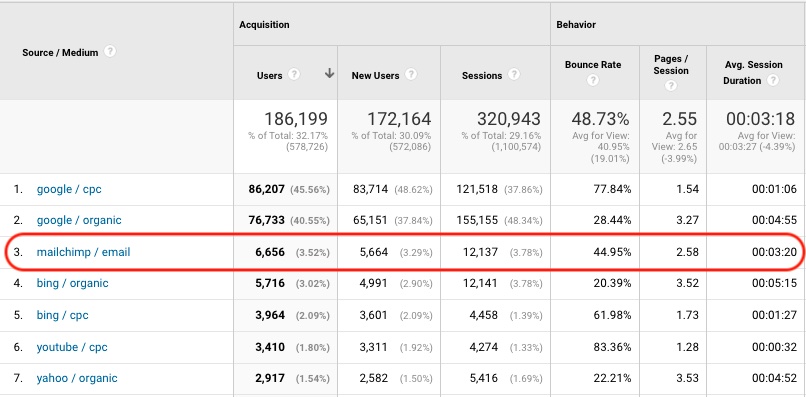Sort table by New Users column header
The height and width of the screenshot is (397, 806).
click(x=375, y=75)
